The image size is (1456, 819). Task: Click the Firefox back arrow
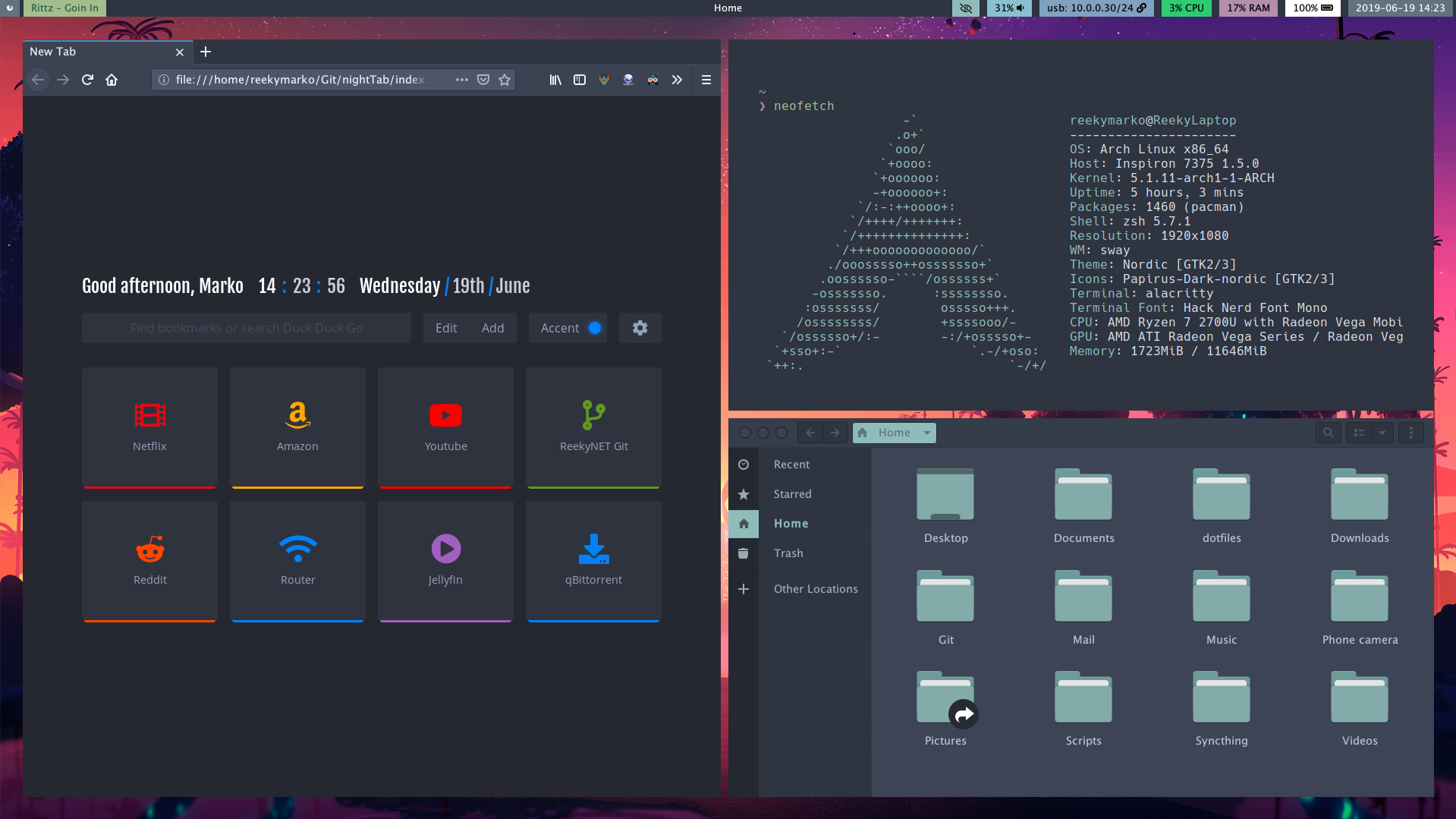point(38,80)
